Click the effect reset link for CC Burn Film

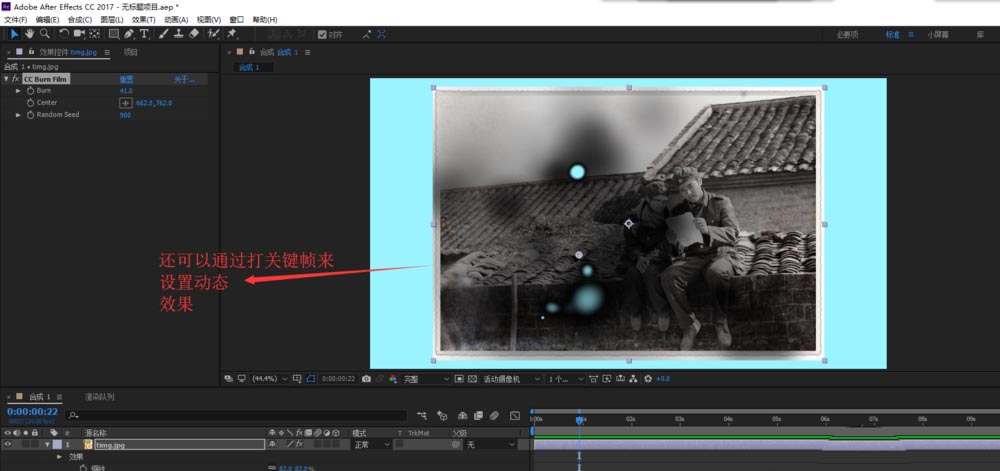click(126, 80)
